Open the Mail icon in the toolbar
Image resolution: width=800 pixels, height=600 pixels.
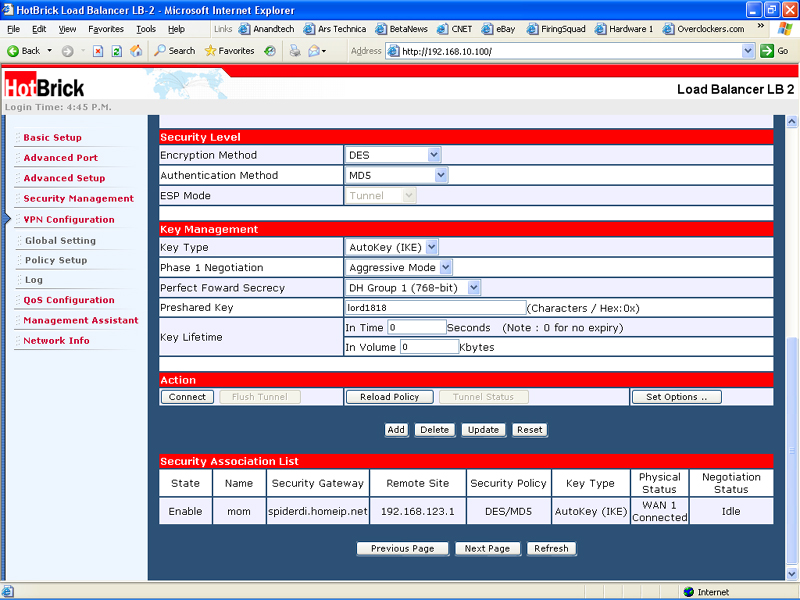314,51
